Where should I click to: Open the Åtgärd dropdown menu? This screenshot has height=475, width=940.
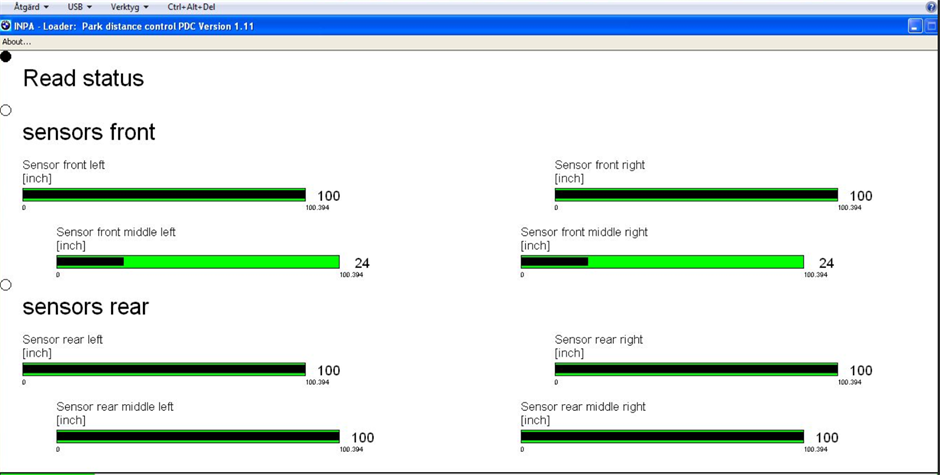(31, 7)
